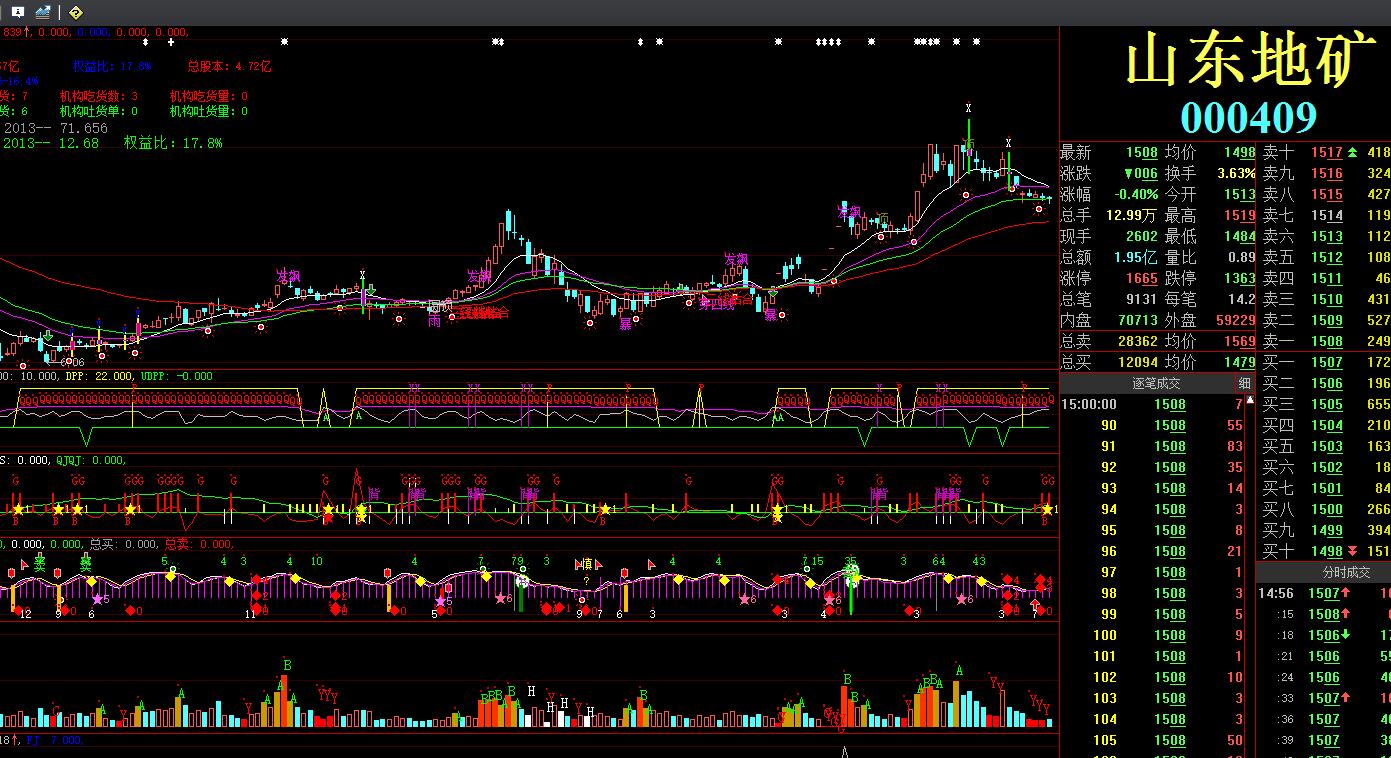Click the red double down arrow beside 买十

1353,551
